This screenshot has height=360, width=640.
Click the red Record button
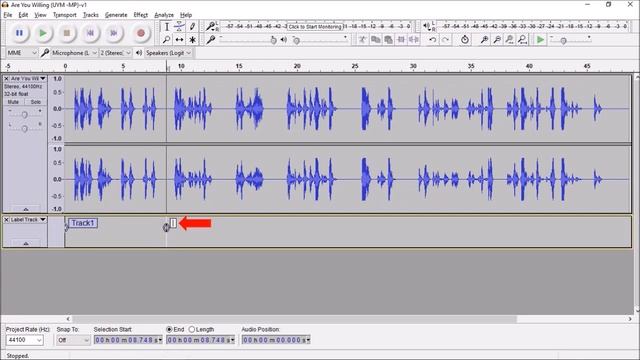coord(141,33)
